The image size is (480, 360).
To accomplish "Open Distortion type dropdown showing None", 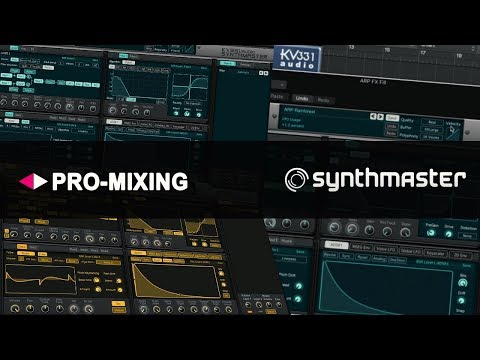I will pos(467,236).
